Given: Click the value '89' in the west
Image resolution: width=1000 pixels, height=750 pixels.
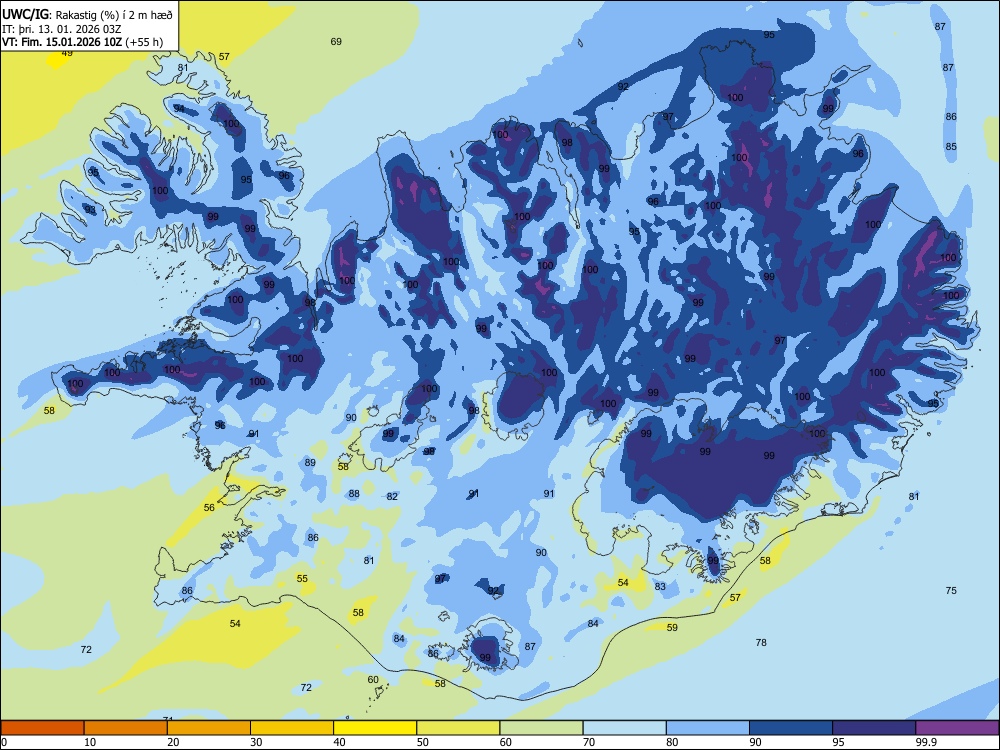Looking at the screenshot, I should click(x=310, y=462).
